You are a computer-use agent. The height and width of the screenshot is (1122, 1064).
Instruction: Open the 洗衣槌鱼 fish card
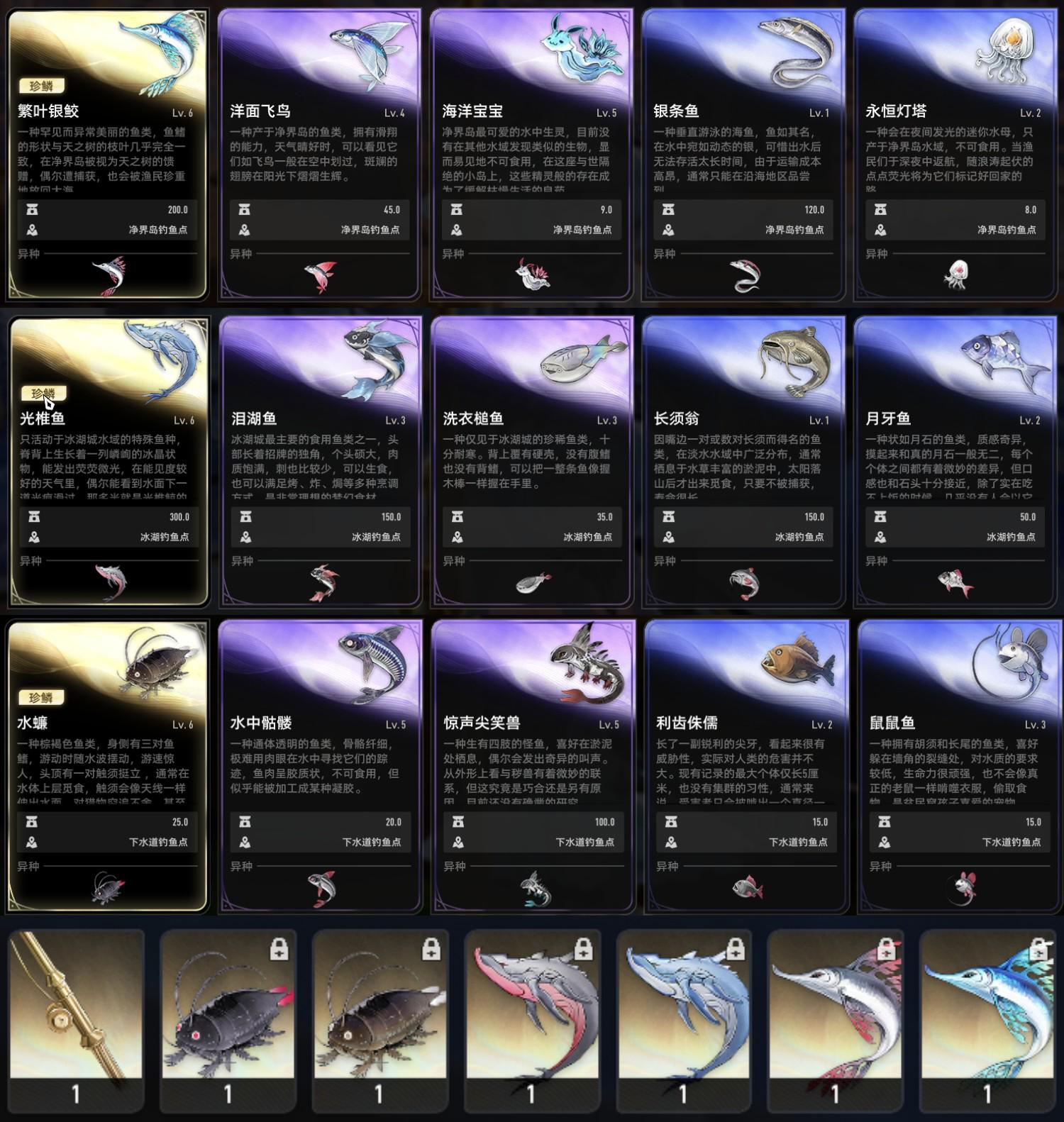pyautogui.click(x=531, y=462)
